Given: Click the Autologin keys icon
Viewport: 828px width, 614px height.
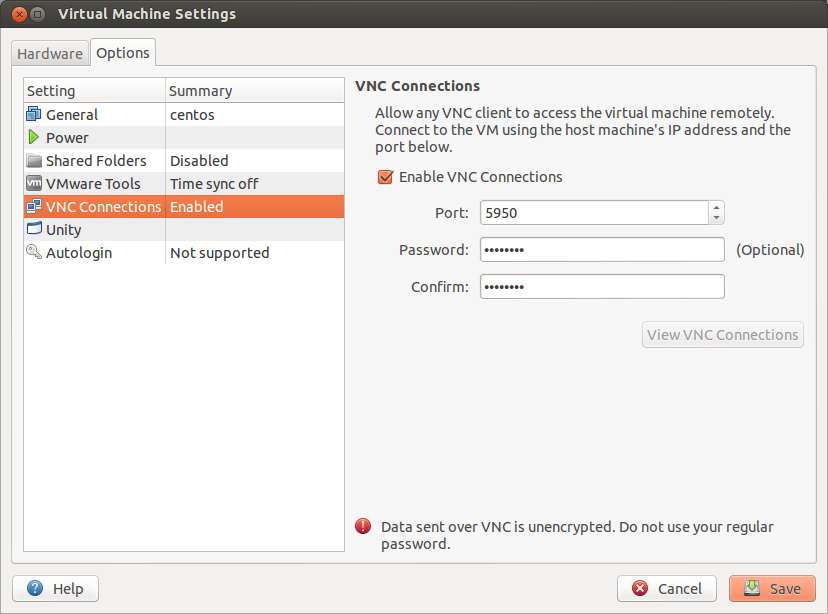Looking at the screenshot, I should [x=34, y=252].
